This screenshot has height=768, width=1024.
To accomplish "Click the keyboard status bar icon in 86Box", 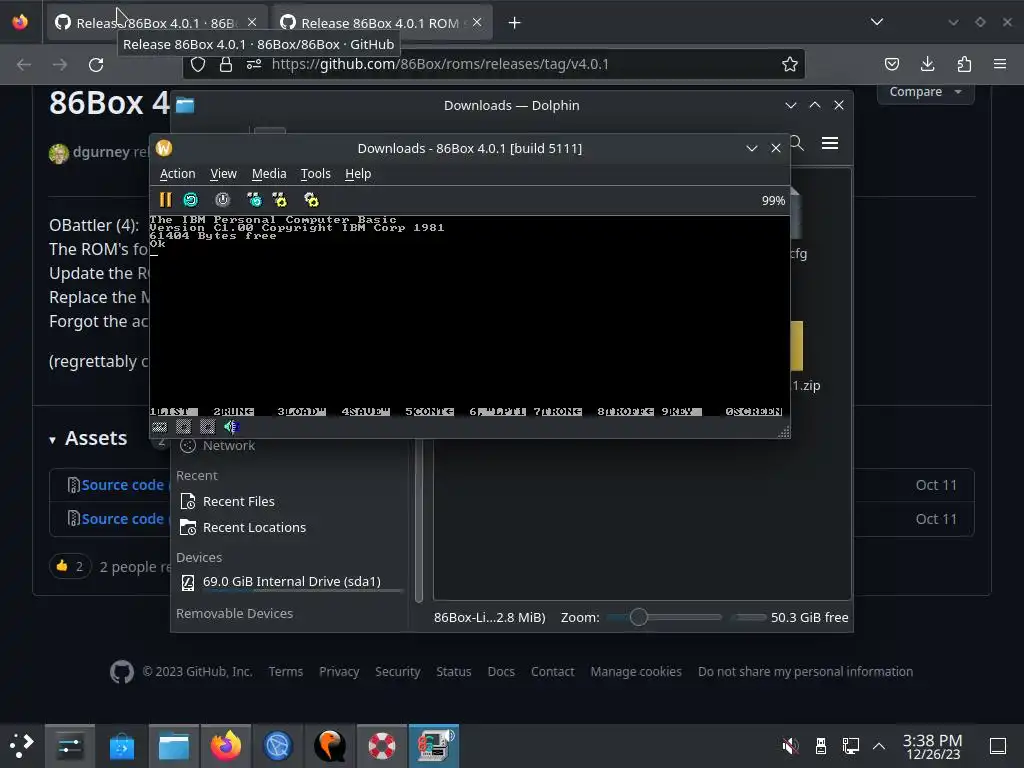I will 159,427.
